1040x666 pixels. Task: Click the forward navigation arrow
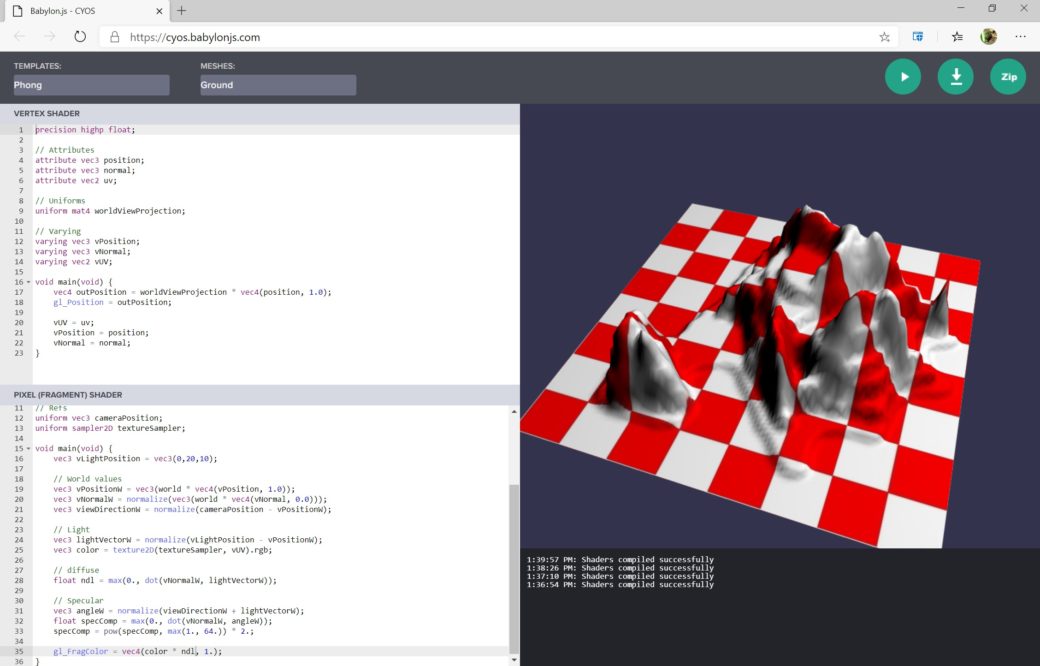tap(47, 35)
